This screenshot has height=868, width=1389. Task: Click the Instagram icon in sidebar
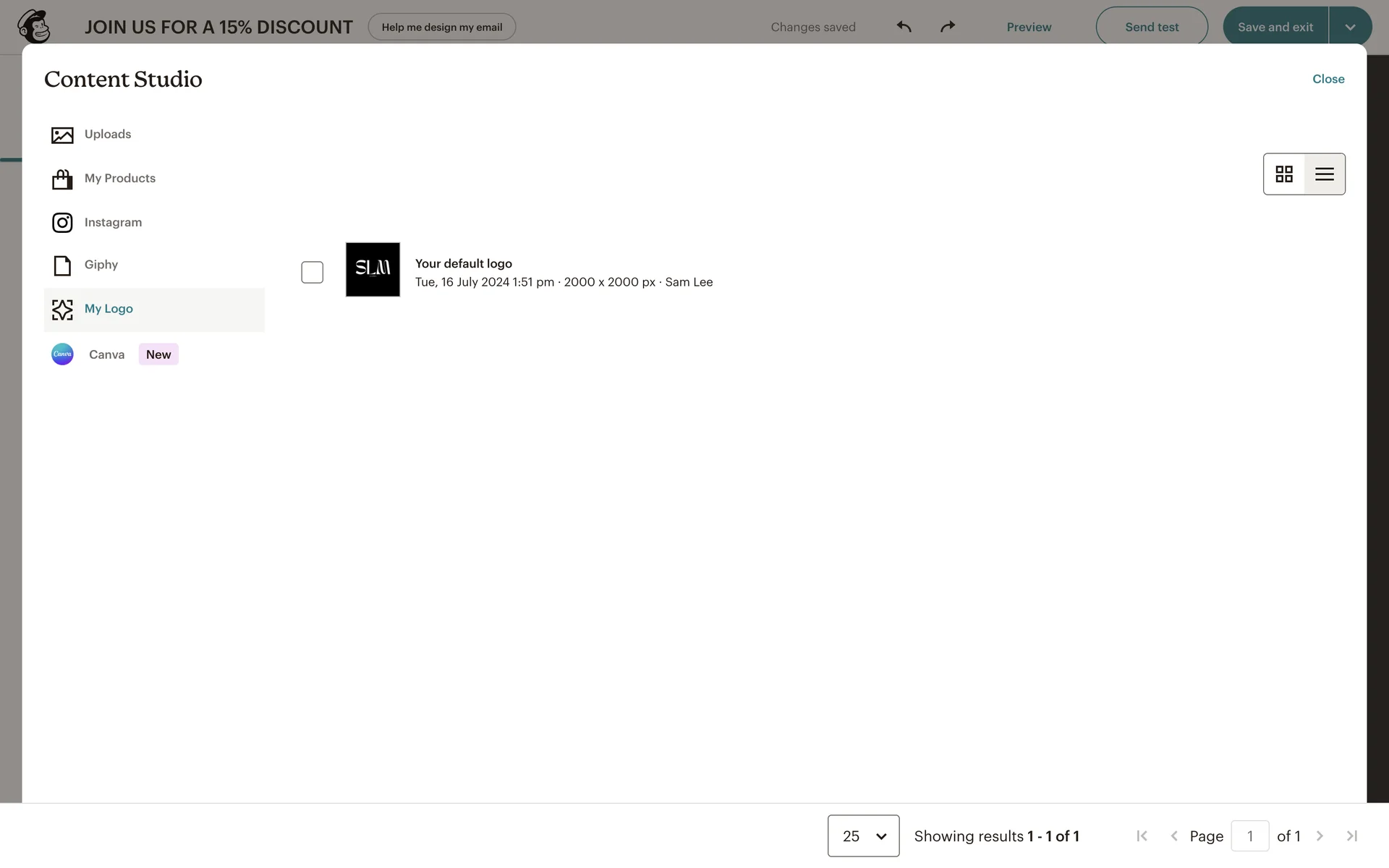[62, 223]
